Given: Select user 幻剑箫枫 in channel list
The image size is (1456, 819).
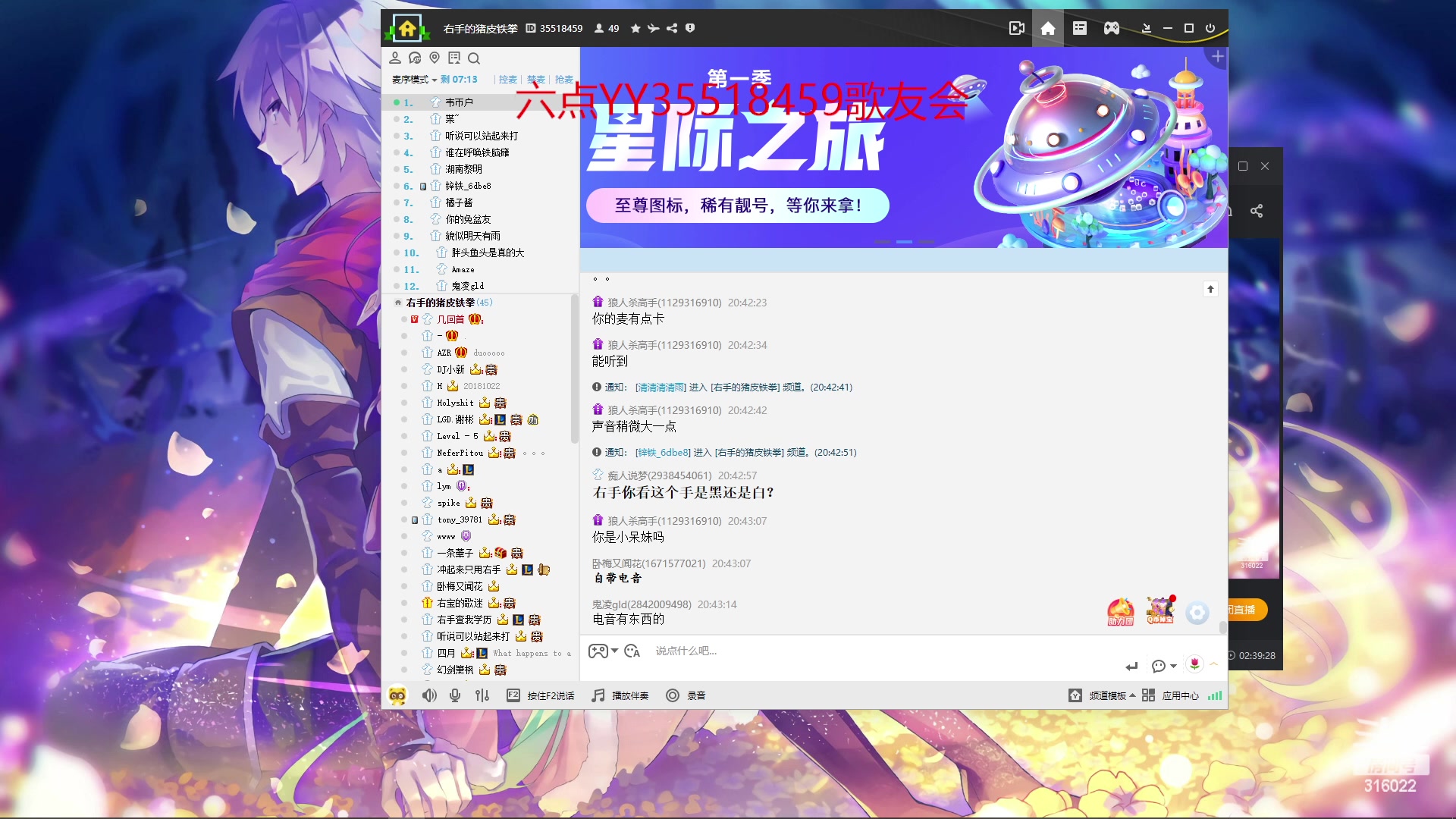Looking at the screenshot, I should coord(455,670).
